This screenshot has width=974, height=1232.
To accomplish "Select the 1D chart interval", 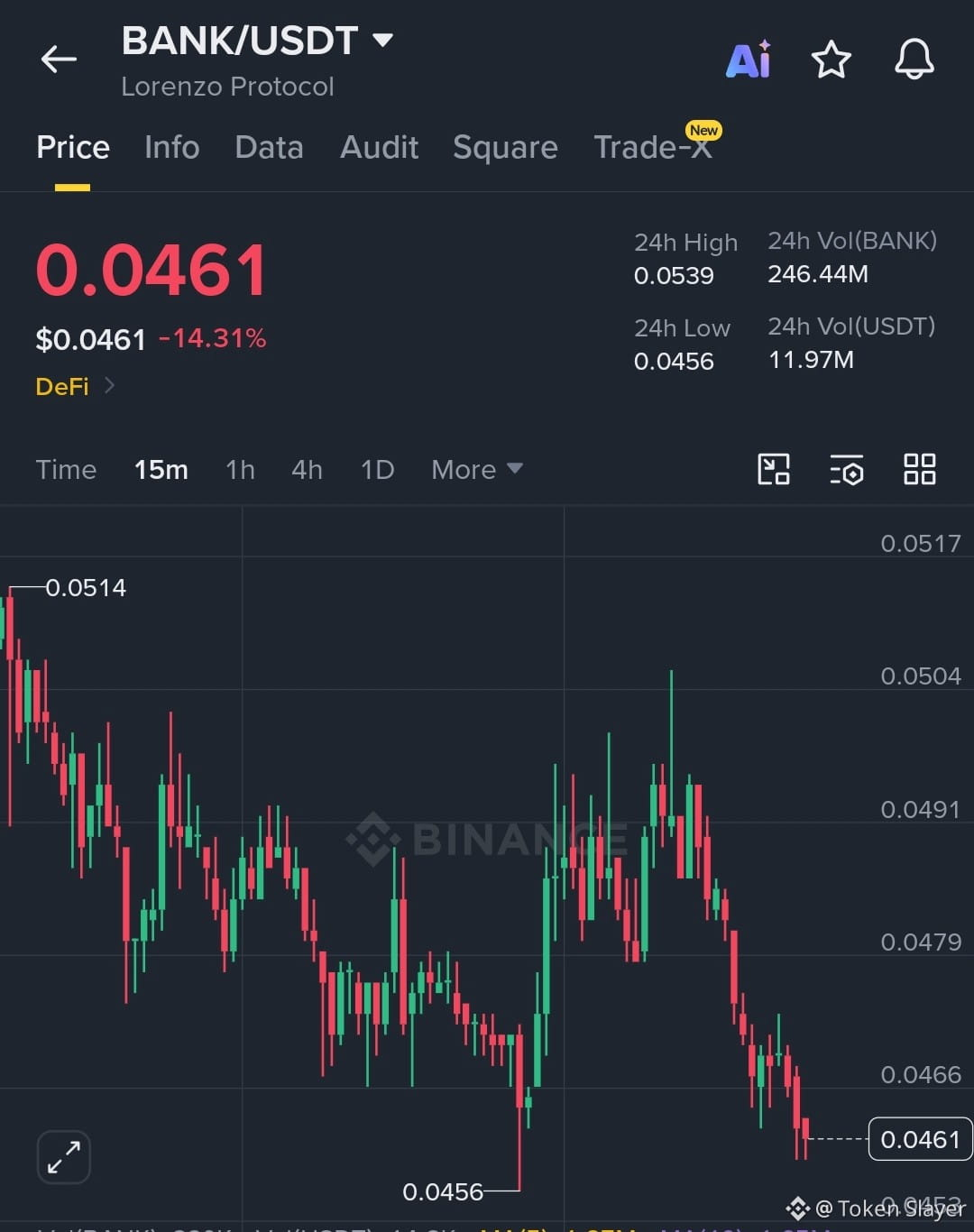I will coord(377,469).
